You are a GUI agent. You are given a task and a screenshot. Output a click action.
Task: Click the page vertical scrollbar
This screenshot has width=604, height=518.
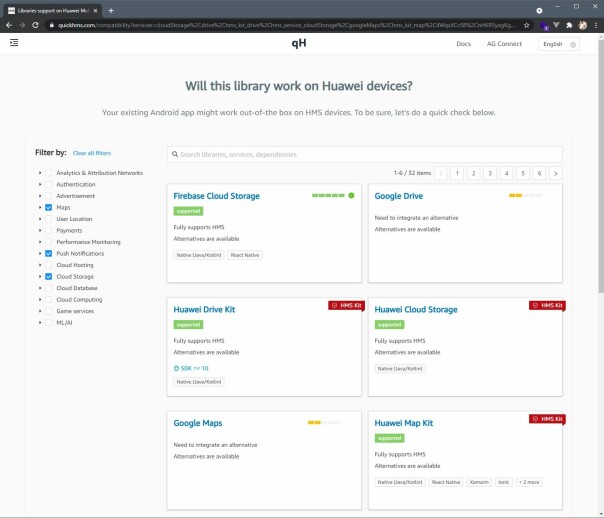pyautogui.click(x=601, y=166)
